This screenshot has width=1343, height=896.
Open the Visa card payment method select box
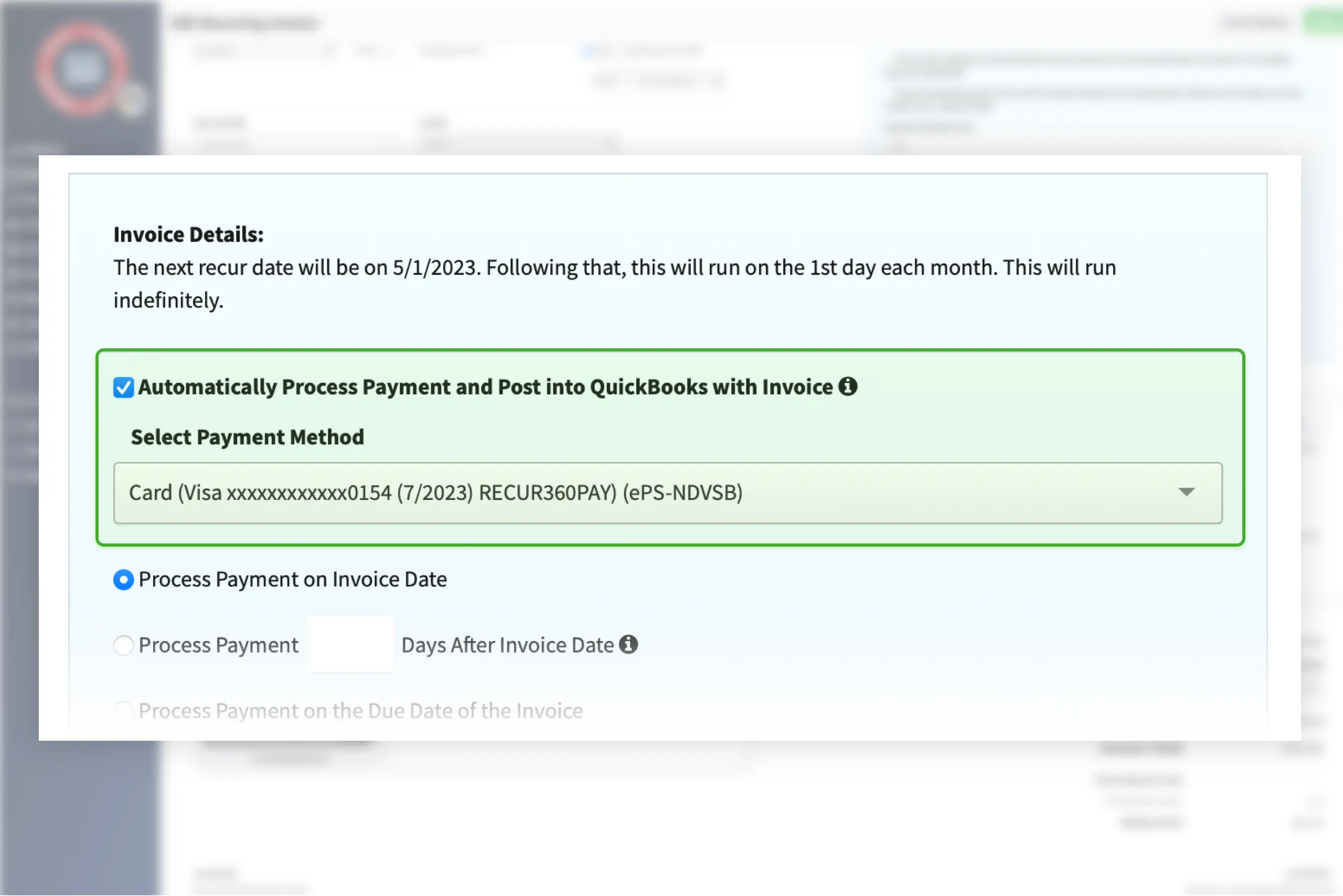point(667,493)
